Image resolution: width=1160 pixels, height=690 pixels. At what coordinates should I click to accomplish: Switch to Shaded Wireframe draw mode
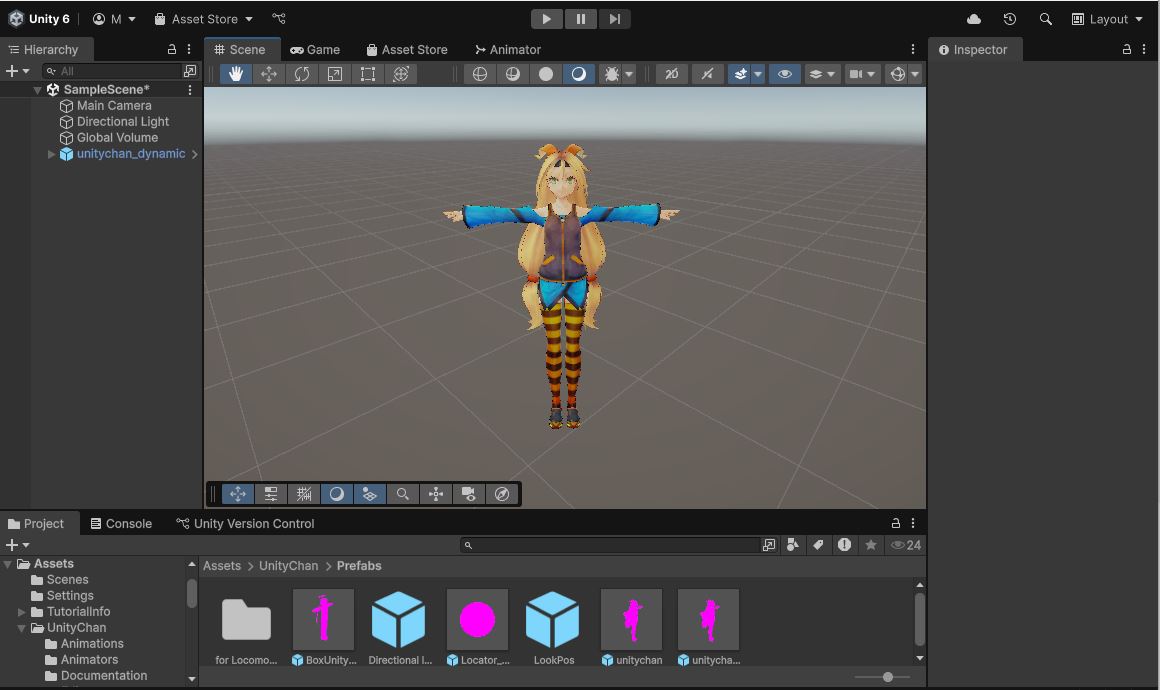513,74
